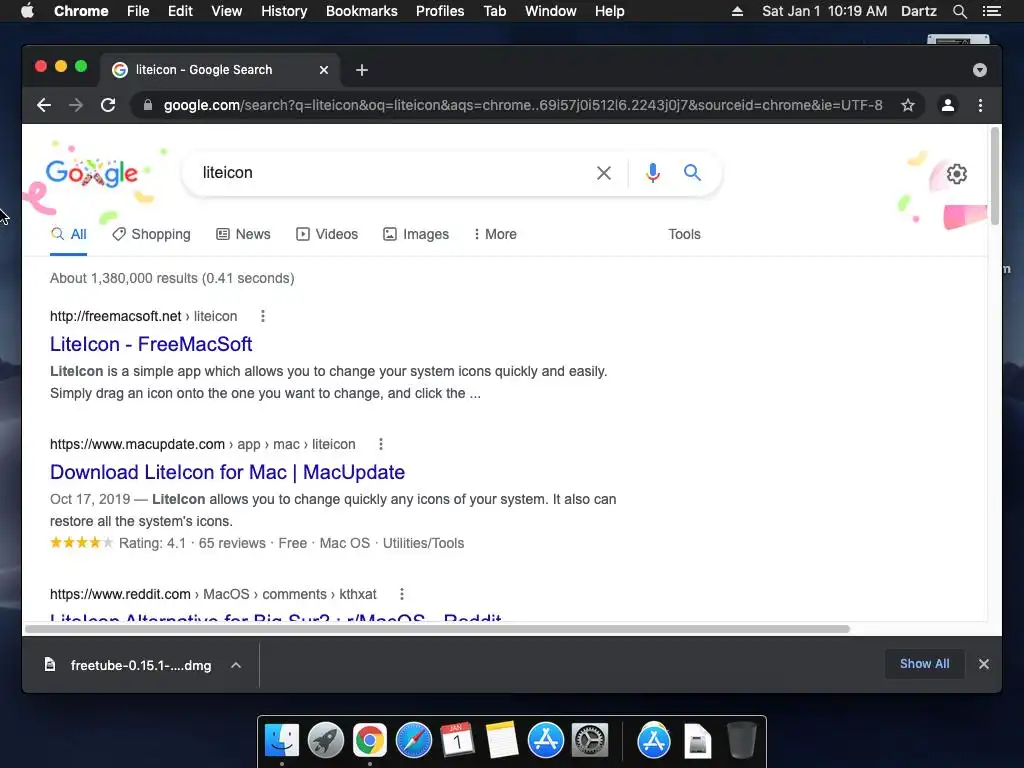
Task: Submit search using the magnifier icon
Action: click(692, 173)
